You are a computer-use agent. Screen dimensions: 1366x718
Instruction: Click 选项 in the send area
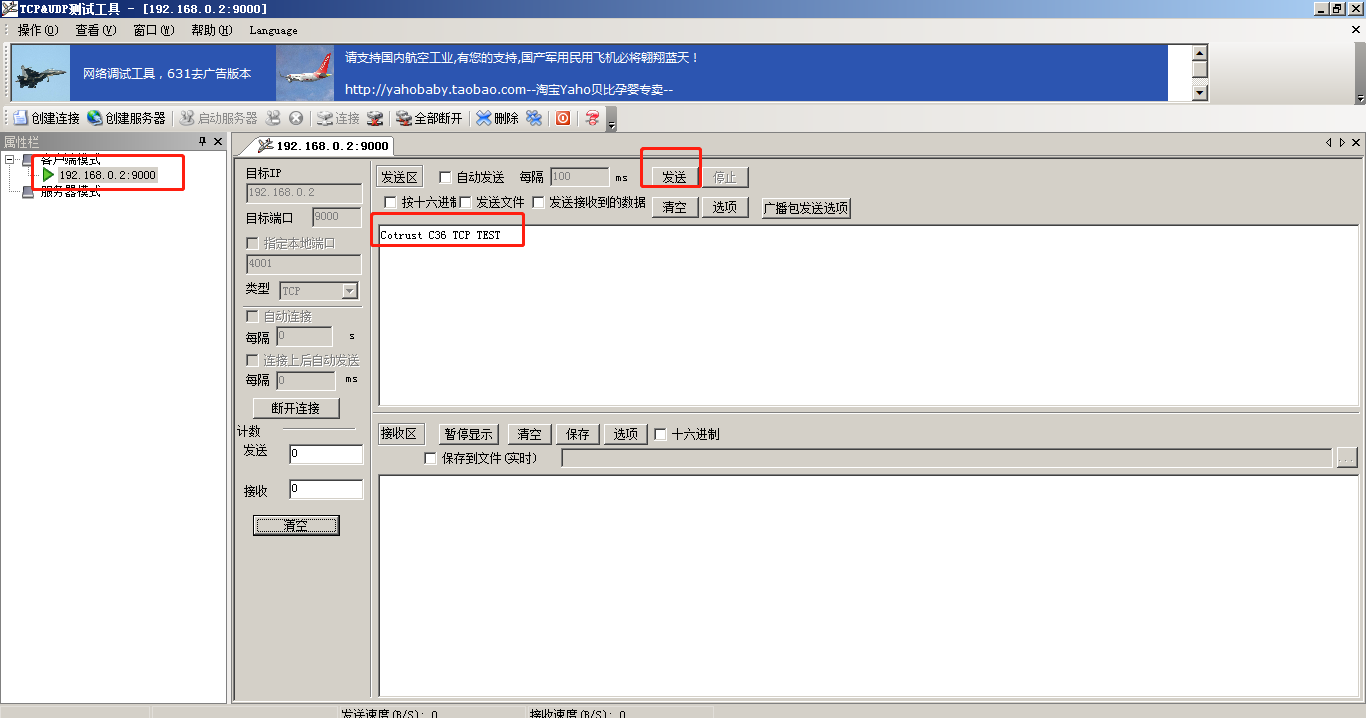point(725,207)
